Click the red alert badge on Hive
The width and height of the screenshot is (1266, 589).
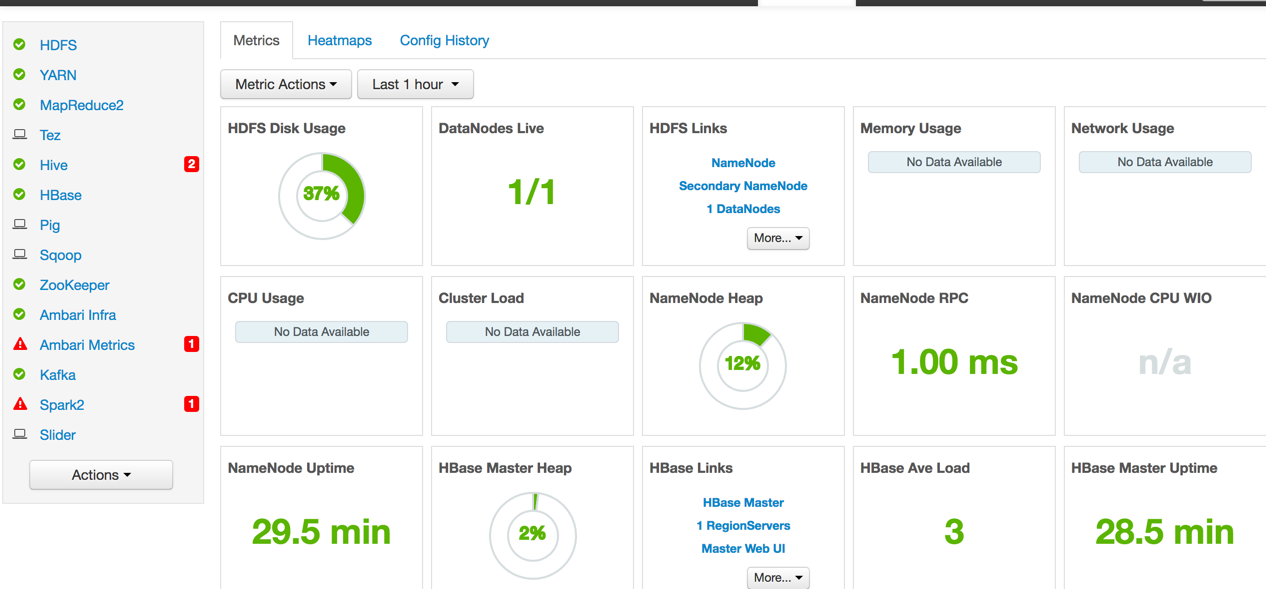191,164
